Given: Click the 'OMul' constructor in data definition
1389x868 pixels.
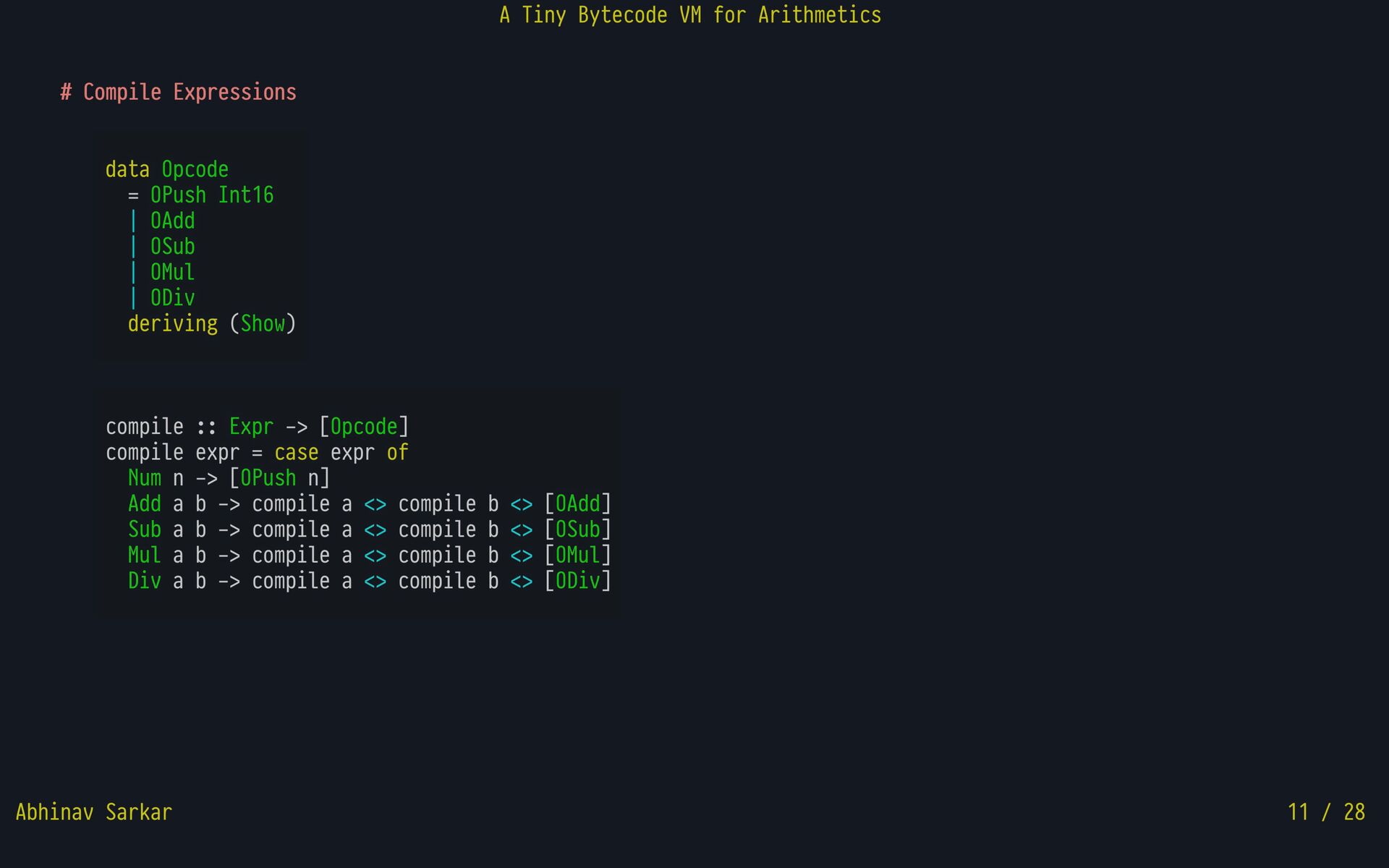Looking at the screenshot, I should 172,273.
